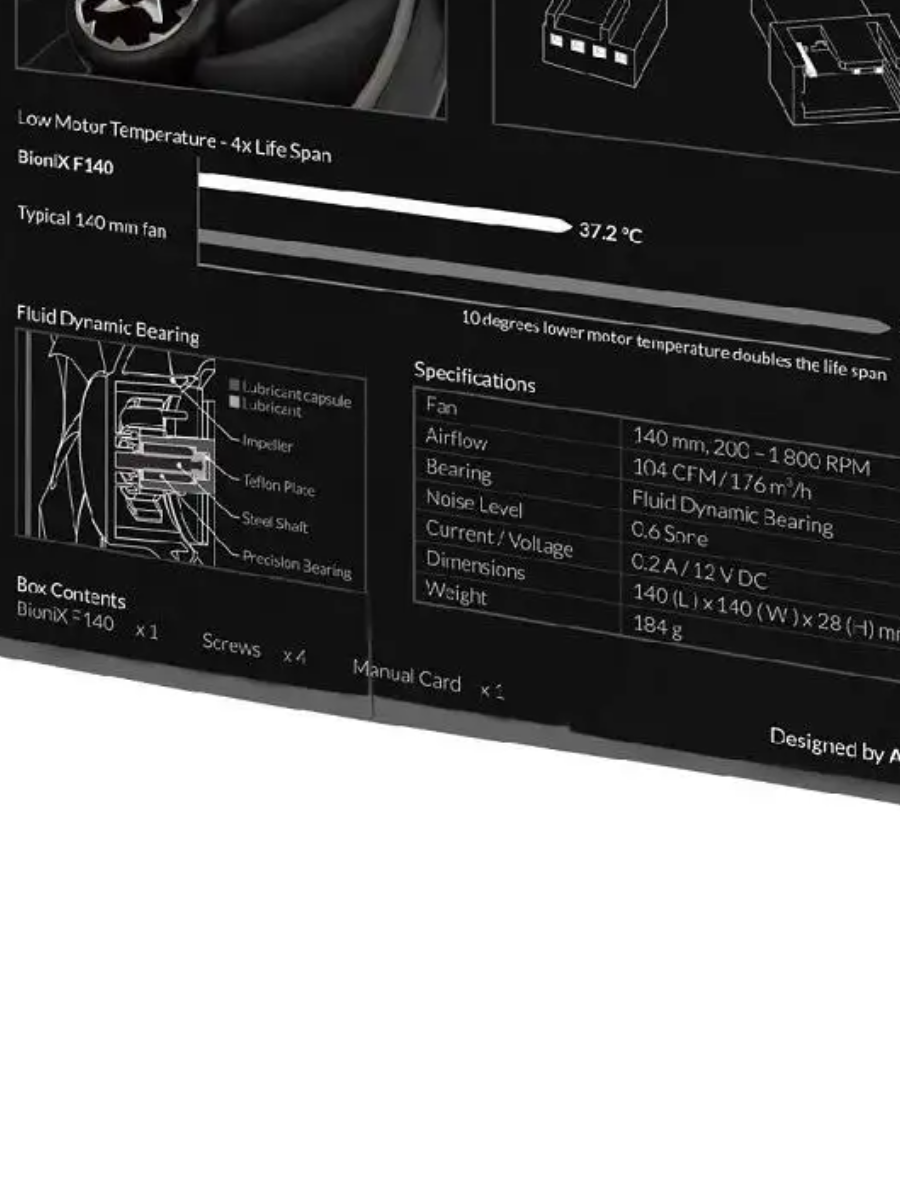Click the "184 g" weight value
900x1200 pixels.
click(657, 626)
